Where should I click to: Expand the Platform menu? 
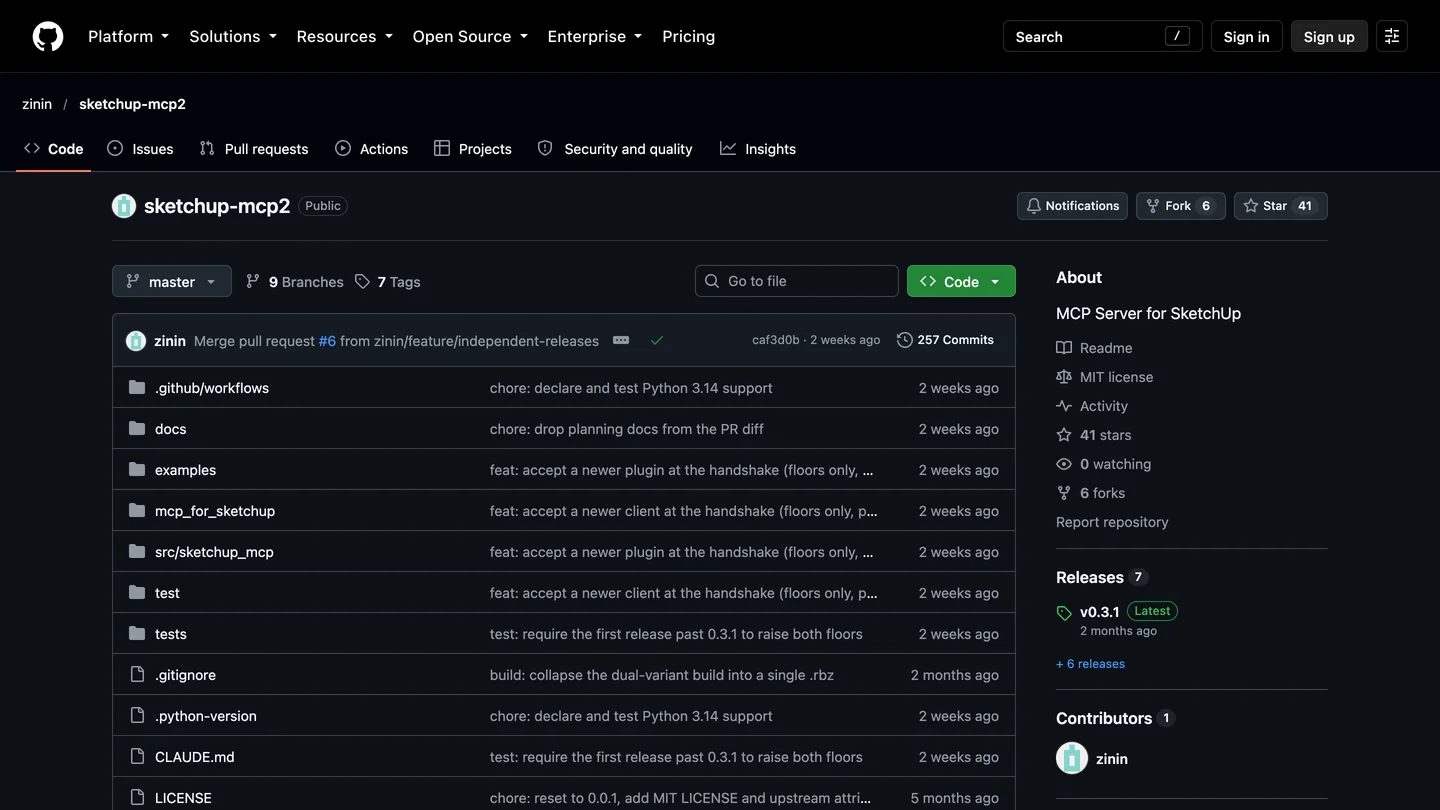coord(128,36)
